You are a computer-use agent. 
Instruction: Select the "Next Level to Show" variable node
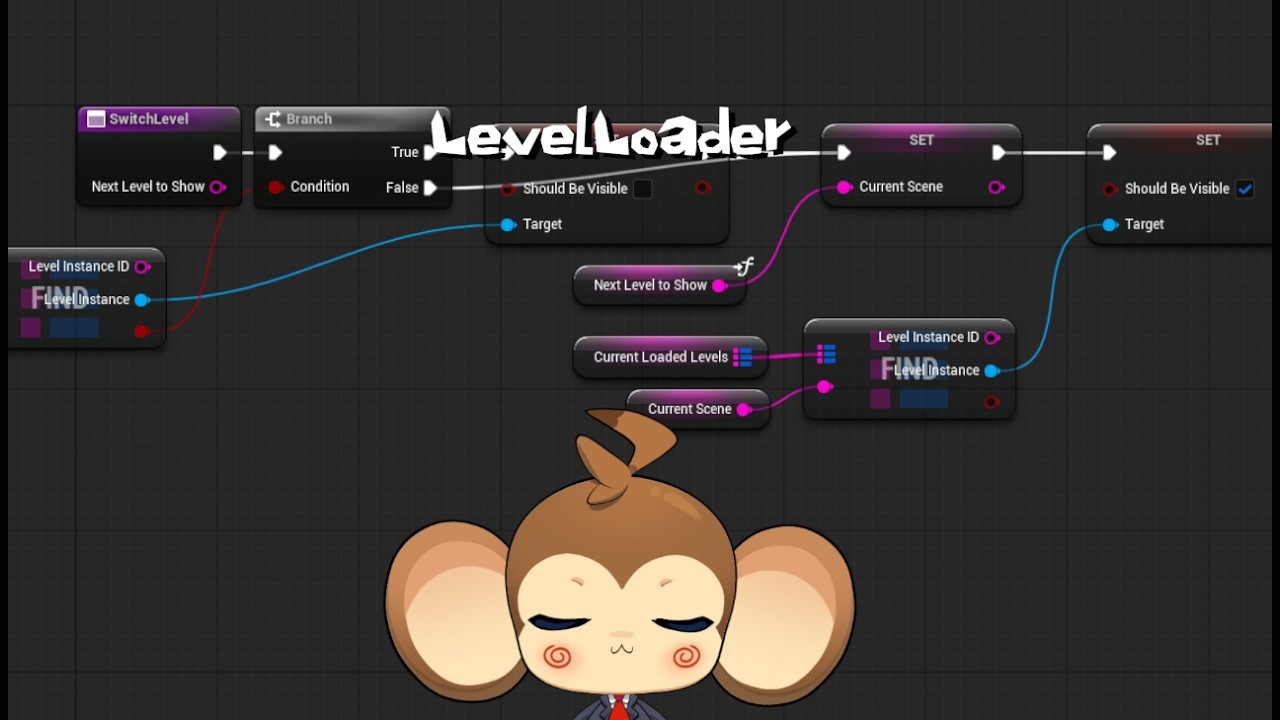tap(660, 285)
